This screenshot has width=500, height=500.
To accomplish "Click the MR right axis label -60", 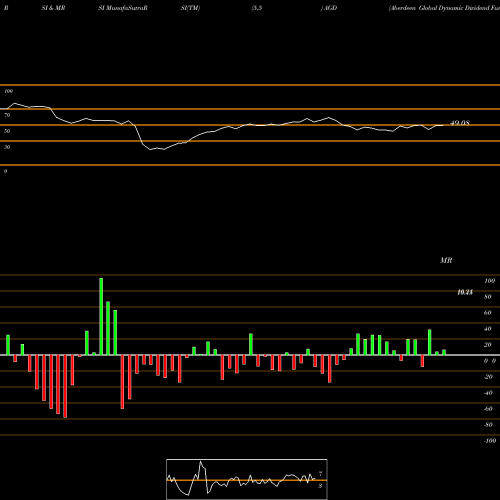I will [488, 409].
